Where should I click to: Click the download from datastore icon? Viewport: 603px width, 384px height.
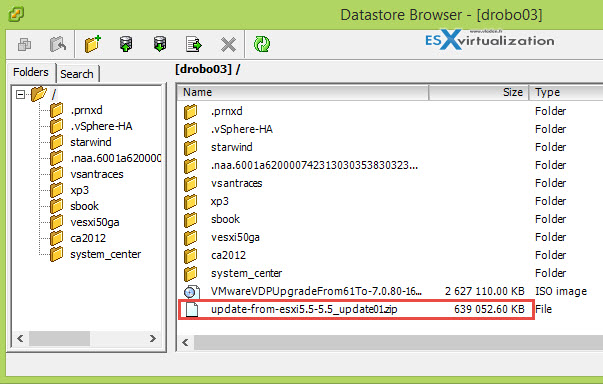pyautogui.click(x=160, y=44)
